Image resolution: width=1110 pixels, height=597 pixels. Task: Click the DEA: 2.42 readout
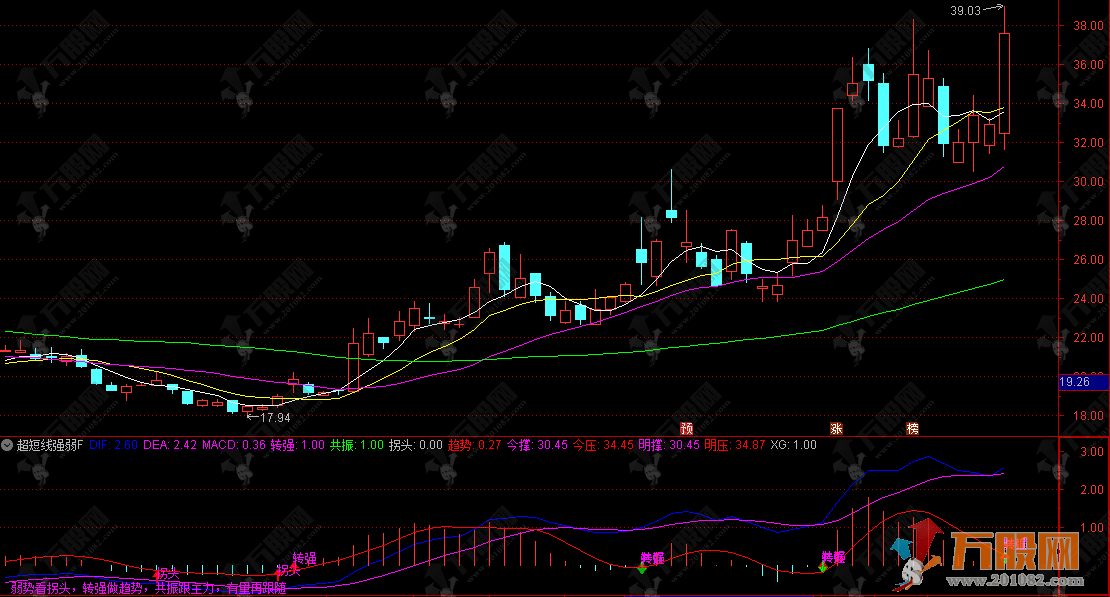(x=170, y=445)
